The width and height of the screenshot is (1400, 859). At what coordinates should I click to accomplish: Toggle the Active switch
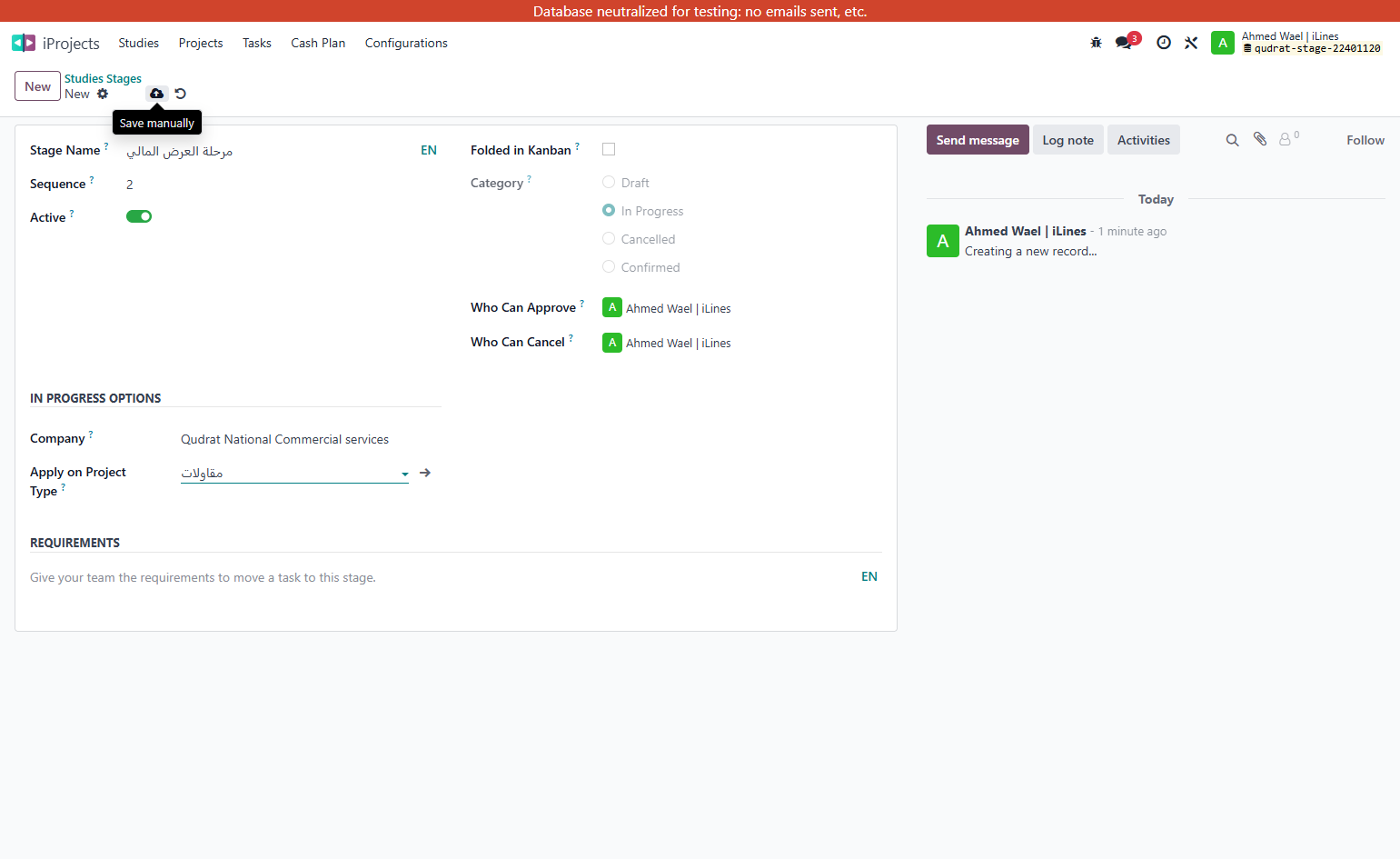pos(139,216)
